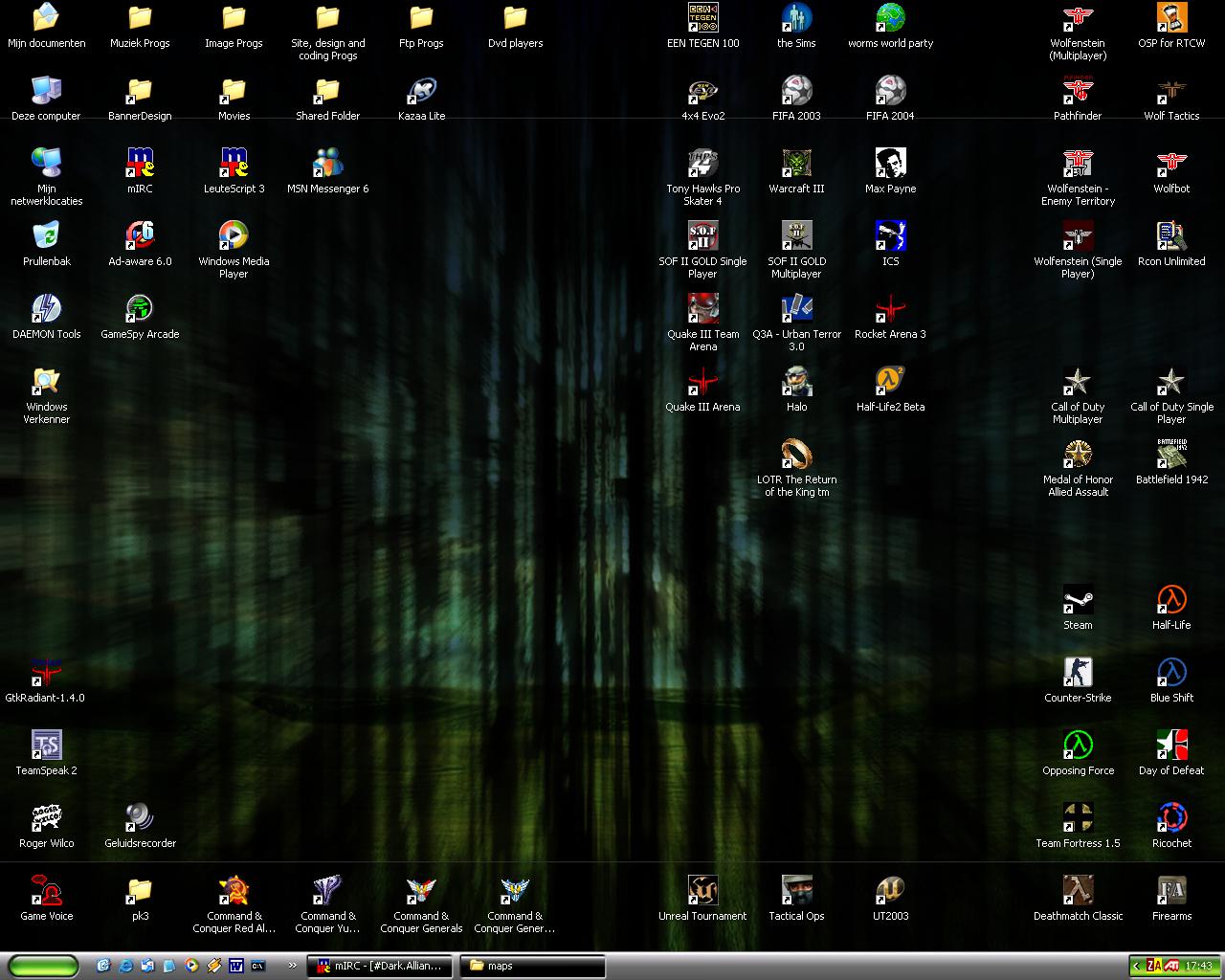Launch LeuteScript 3 from the desktop
The width and height of the screenshot is (1225, 980).
pyautogui.click(x=234, y=163)
